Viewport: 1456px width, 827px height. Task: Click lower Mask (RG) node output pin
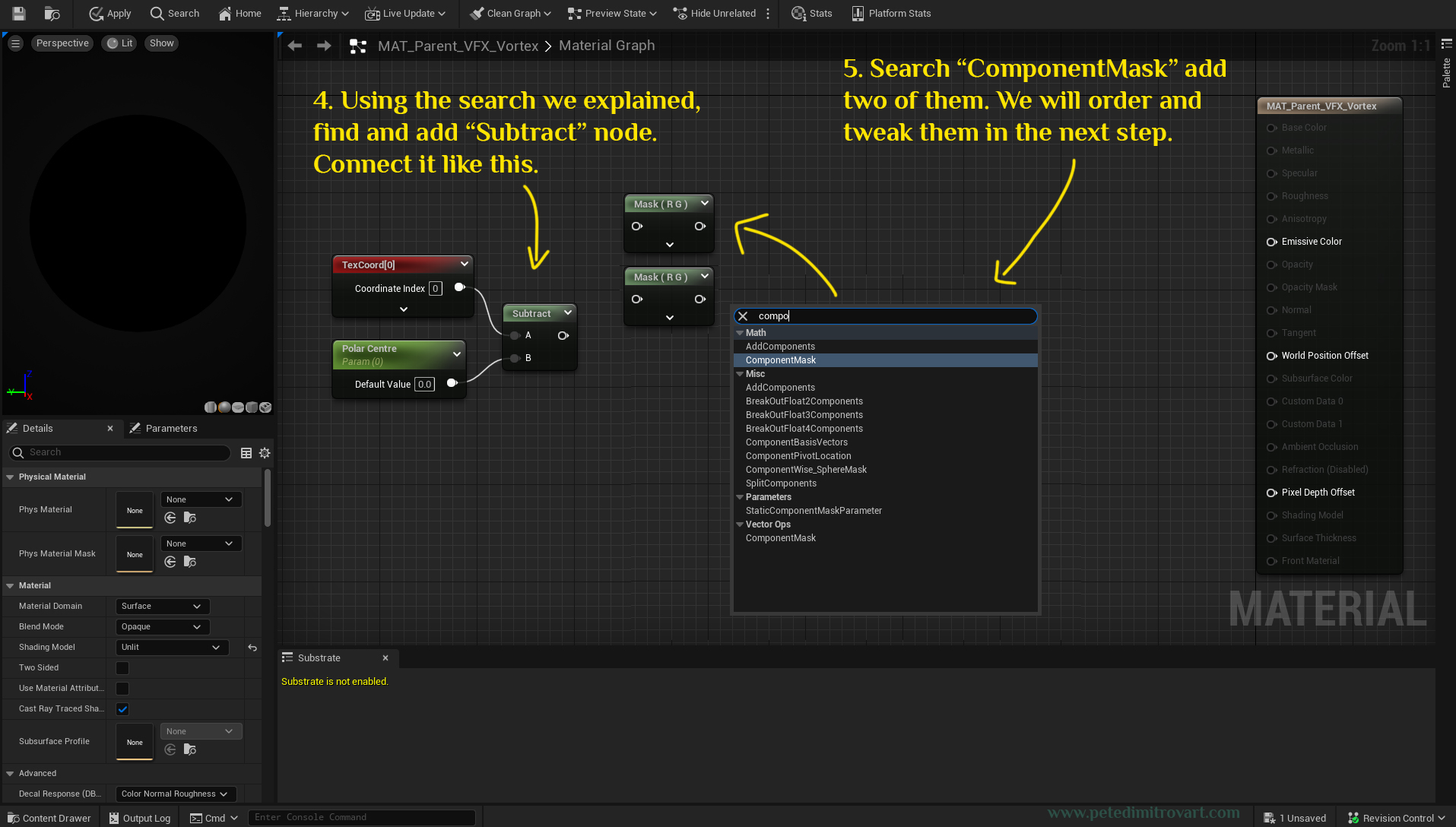[700, 299]
